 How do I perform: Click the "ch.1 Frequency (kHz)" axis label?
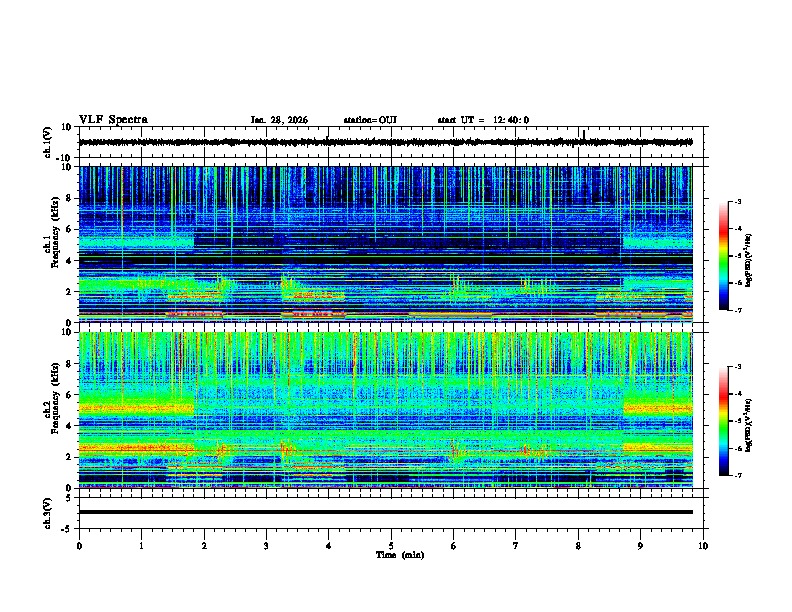52,233
